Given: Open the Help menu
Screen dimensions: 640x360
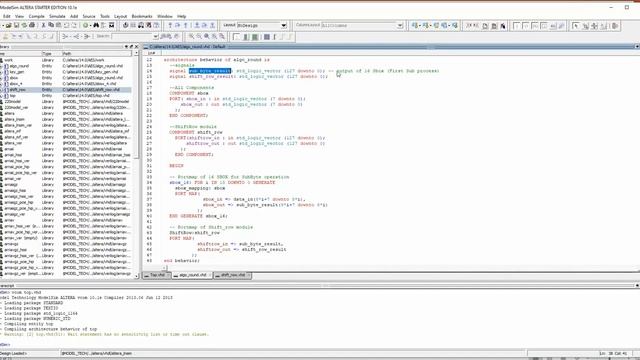Looking at the screenshot, I should (182, 16).
